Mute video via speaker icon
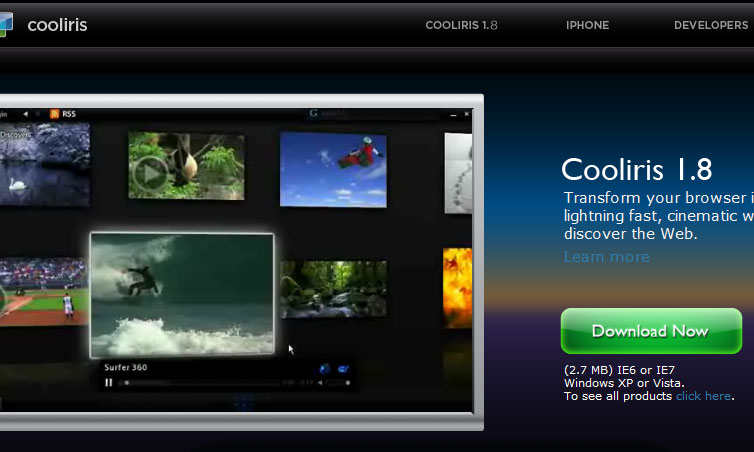The width and height of the screenshot is (754, 452). click(x=320, y=383)
